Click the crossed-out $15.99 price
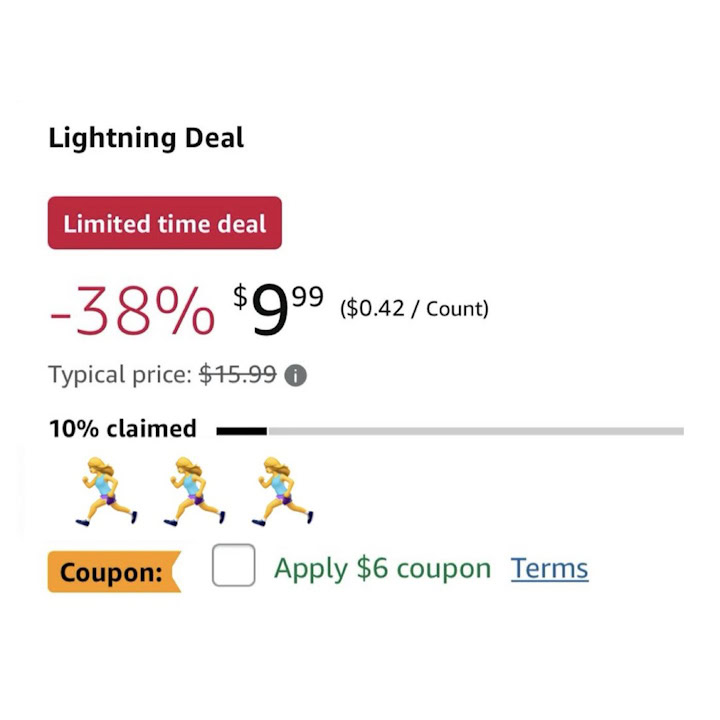This screenshot has height=720, width=720. [x=238, y=375]
